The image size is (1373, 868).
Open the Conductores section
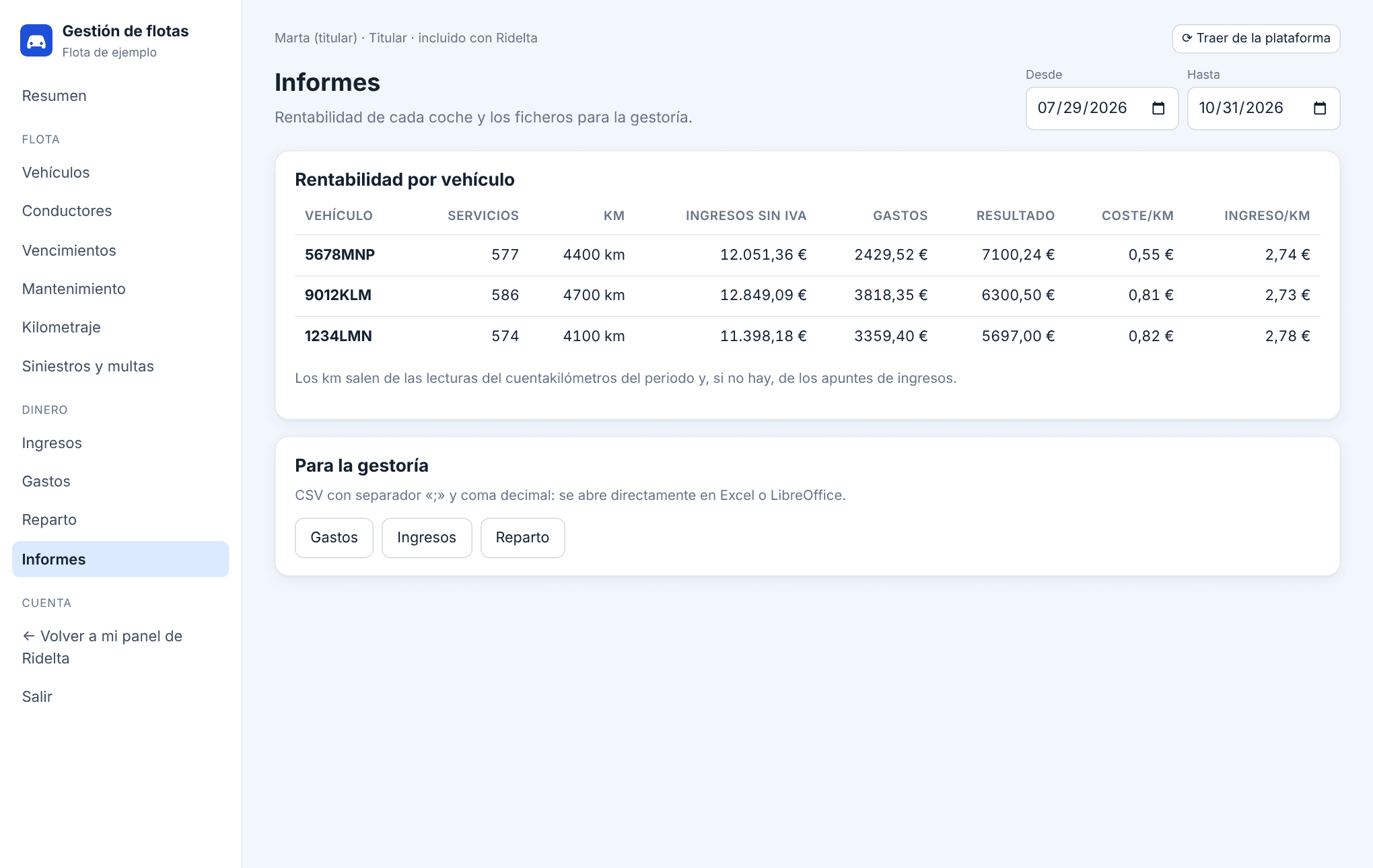click(120, 211)
